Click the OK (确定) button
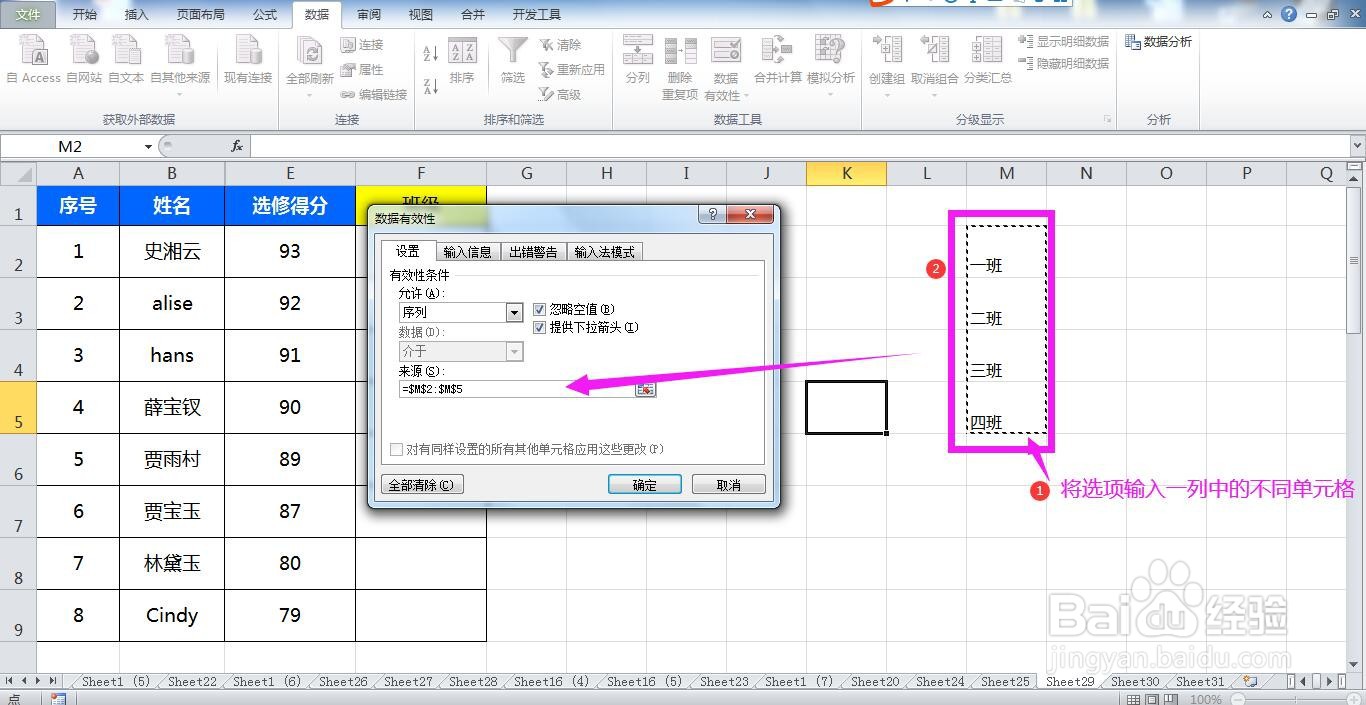The height and width of the screenshot is (705, 1366). (645, 485)
